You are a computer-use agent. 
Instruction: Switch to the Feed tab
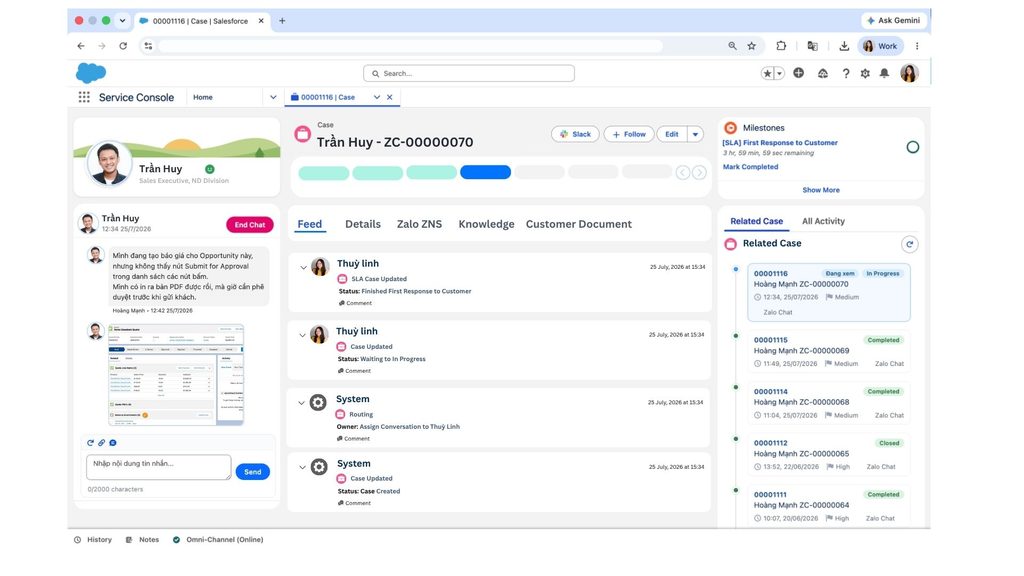310,224
